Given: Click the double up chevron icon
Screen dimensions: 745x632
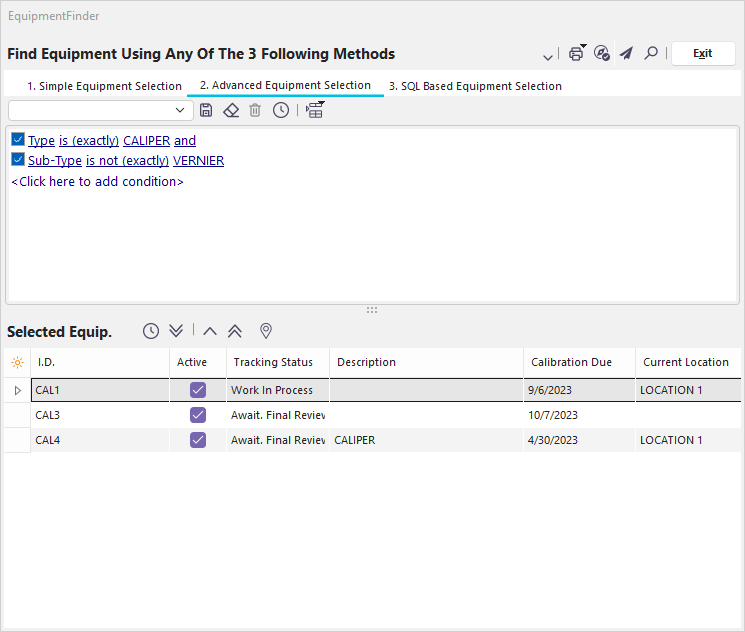Looking at the screenshot, I should pos(235,331).
